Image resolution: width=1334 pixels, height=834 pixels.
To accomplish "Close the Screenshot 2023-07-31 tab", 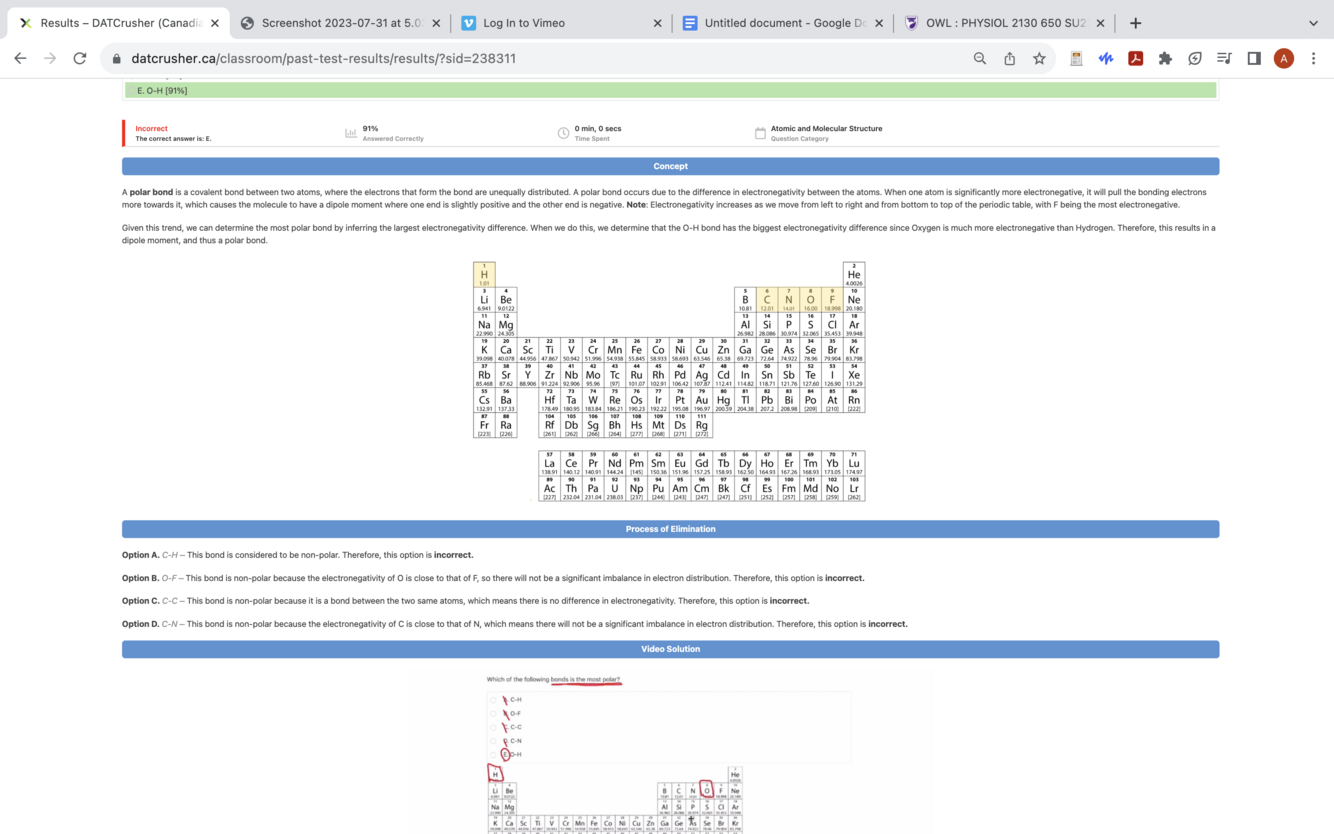I will pos(436,23).
